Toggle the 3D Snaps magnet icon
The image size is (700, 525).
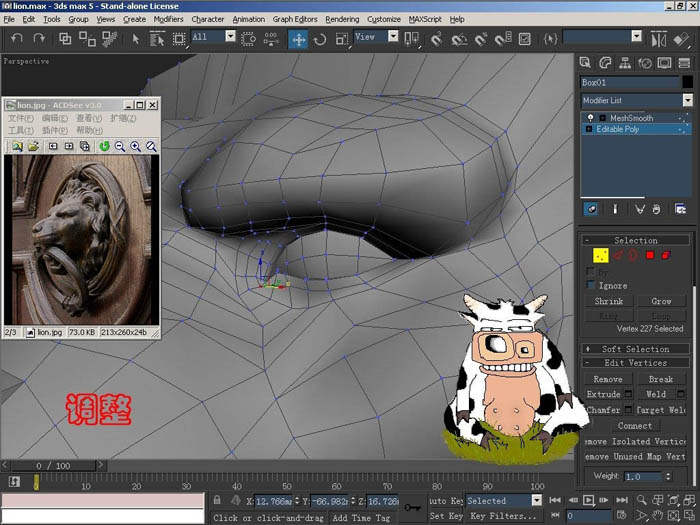[437, 39]
